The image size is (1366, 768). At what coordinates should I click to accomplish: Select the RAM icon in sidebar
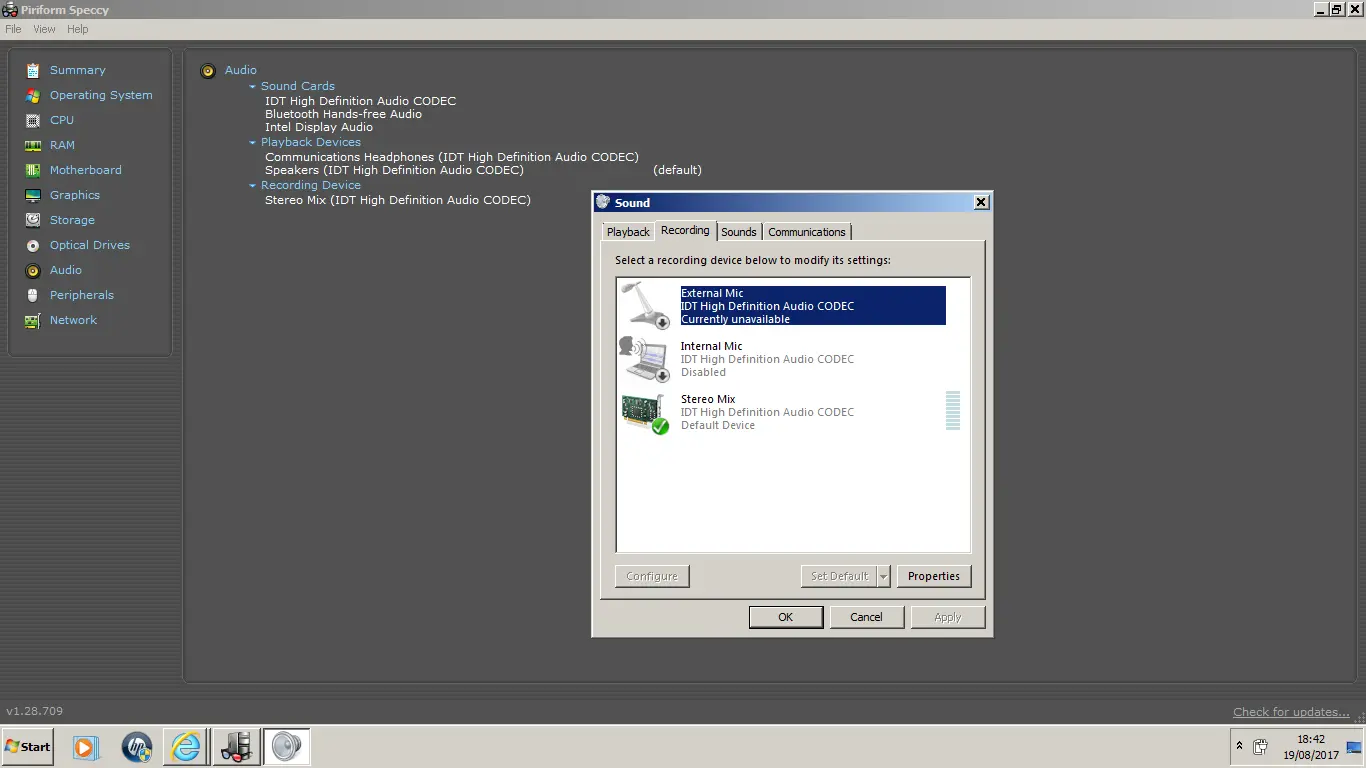[x=33, y=145]
